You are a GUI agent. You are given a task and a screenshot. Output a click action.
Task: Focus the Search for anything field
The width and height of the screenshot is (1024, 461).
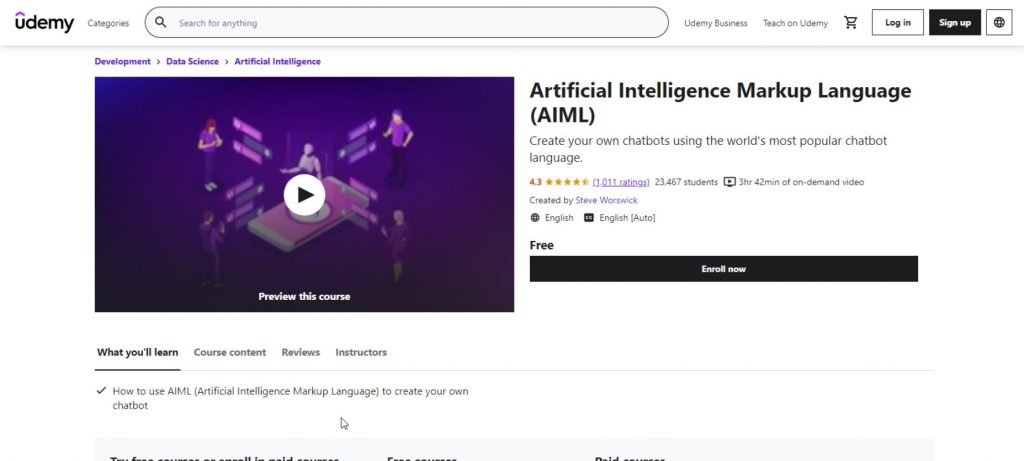pos(406,22)
